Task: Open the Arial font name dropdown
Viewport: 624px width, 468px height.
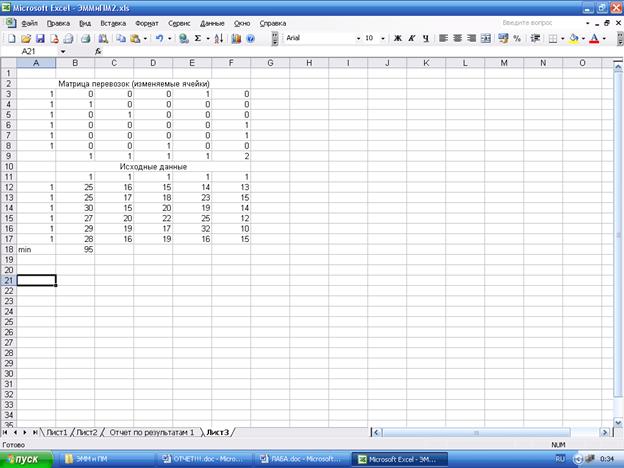Action: pos(358,38)
